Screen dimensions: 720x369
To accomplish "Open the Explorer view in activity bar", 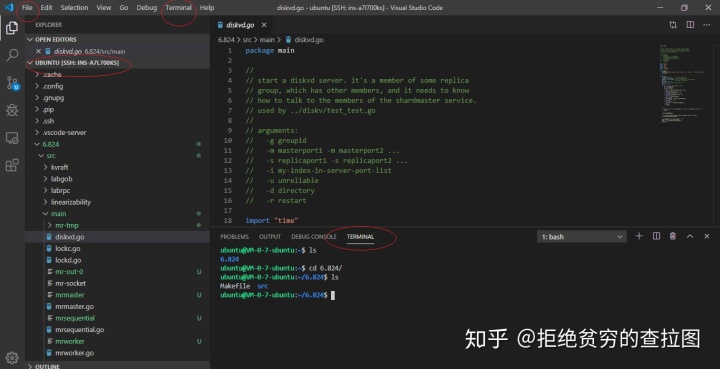I will 12,28.
